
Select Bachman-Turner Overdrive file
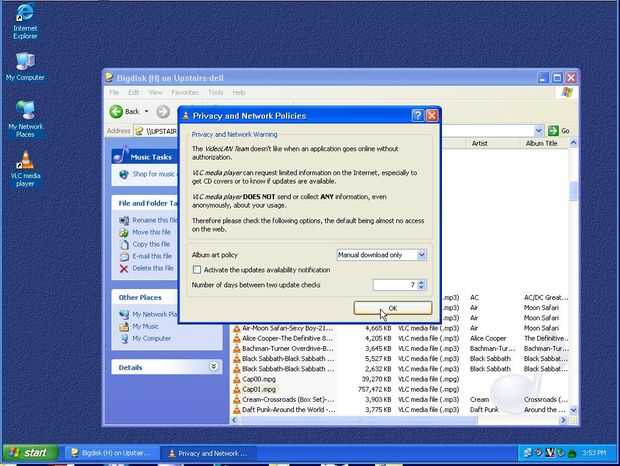(288, 349)
